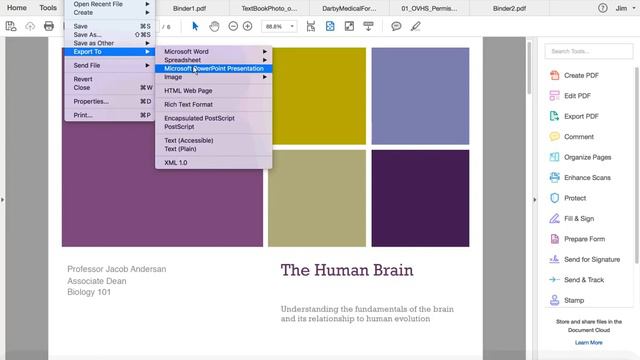Open Export PDF tool

click(x=574, y=116)
